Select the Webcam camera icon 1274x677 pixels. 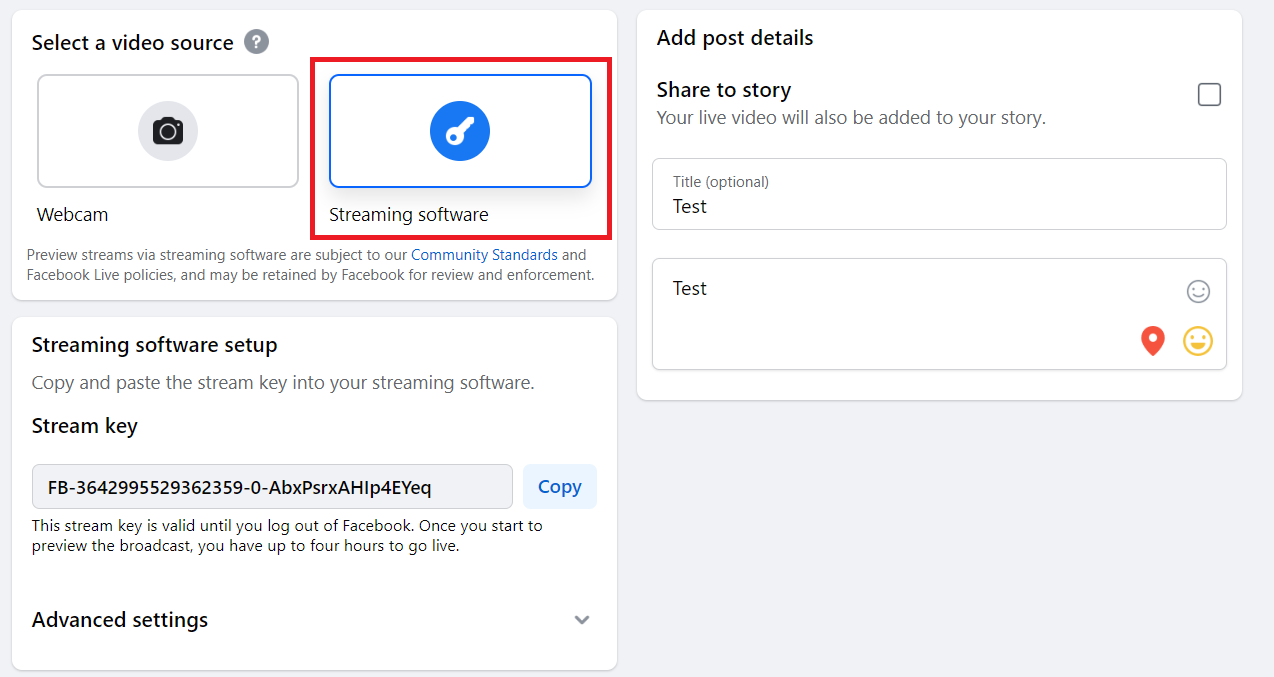pyautogui.click(x=168, y=131)
